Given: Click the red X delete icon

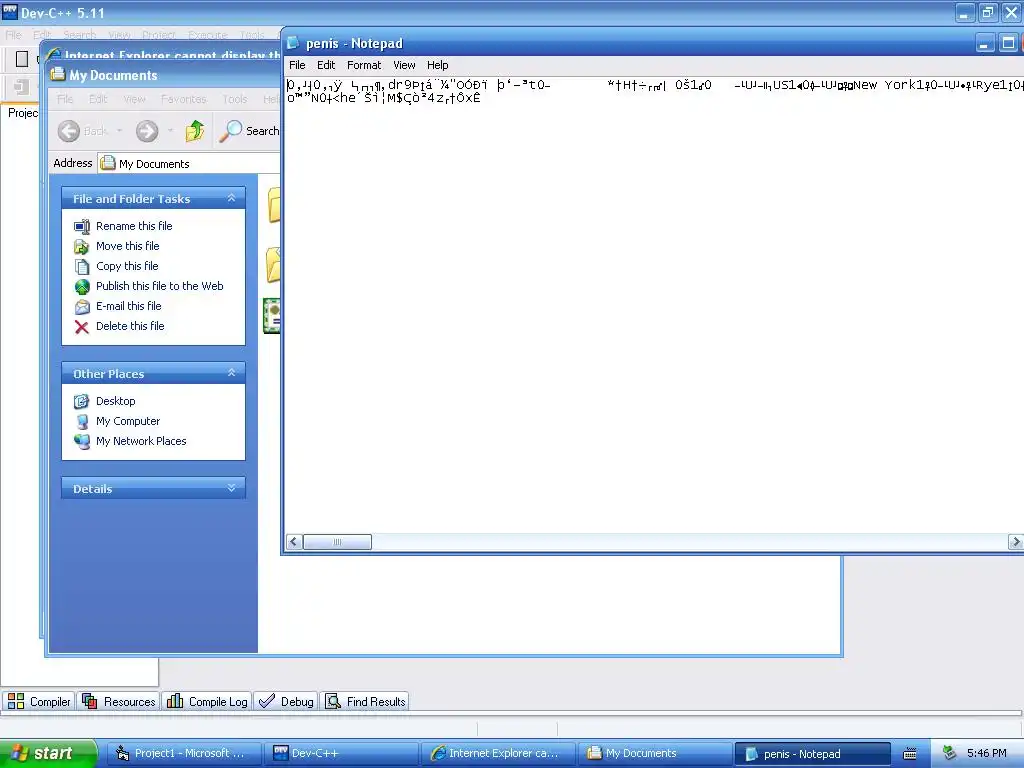Looking at the screenshot, I should pos(82,327).
